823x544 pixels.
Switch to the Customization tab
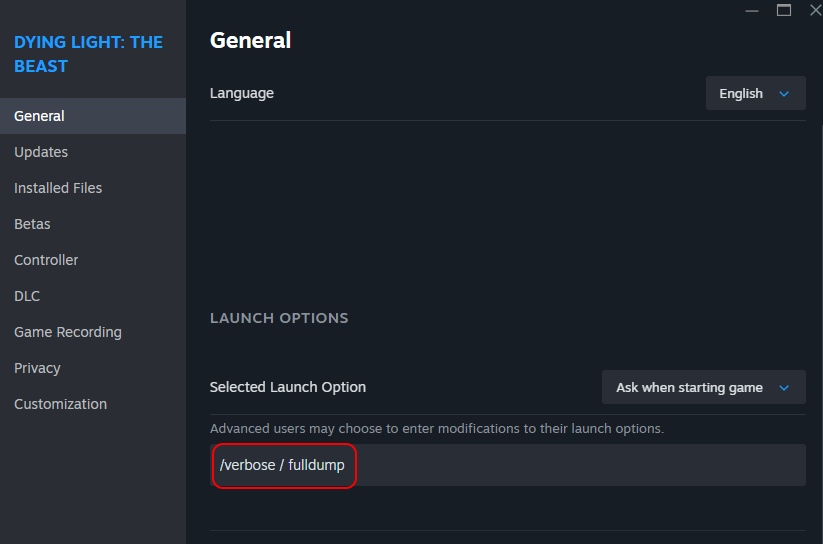tap(60, 404)
